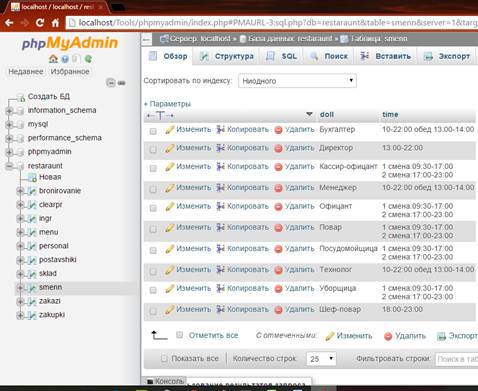Viewport: 478px width, 391px height.
Task: Click the copy icon in Официант row
Action: 220,207
